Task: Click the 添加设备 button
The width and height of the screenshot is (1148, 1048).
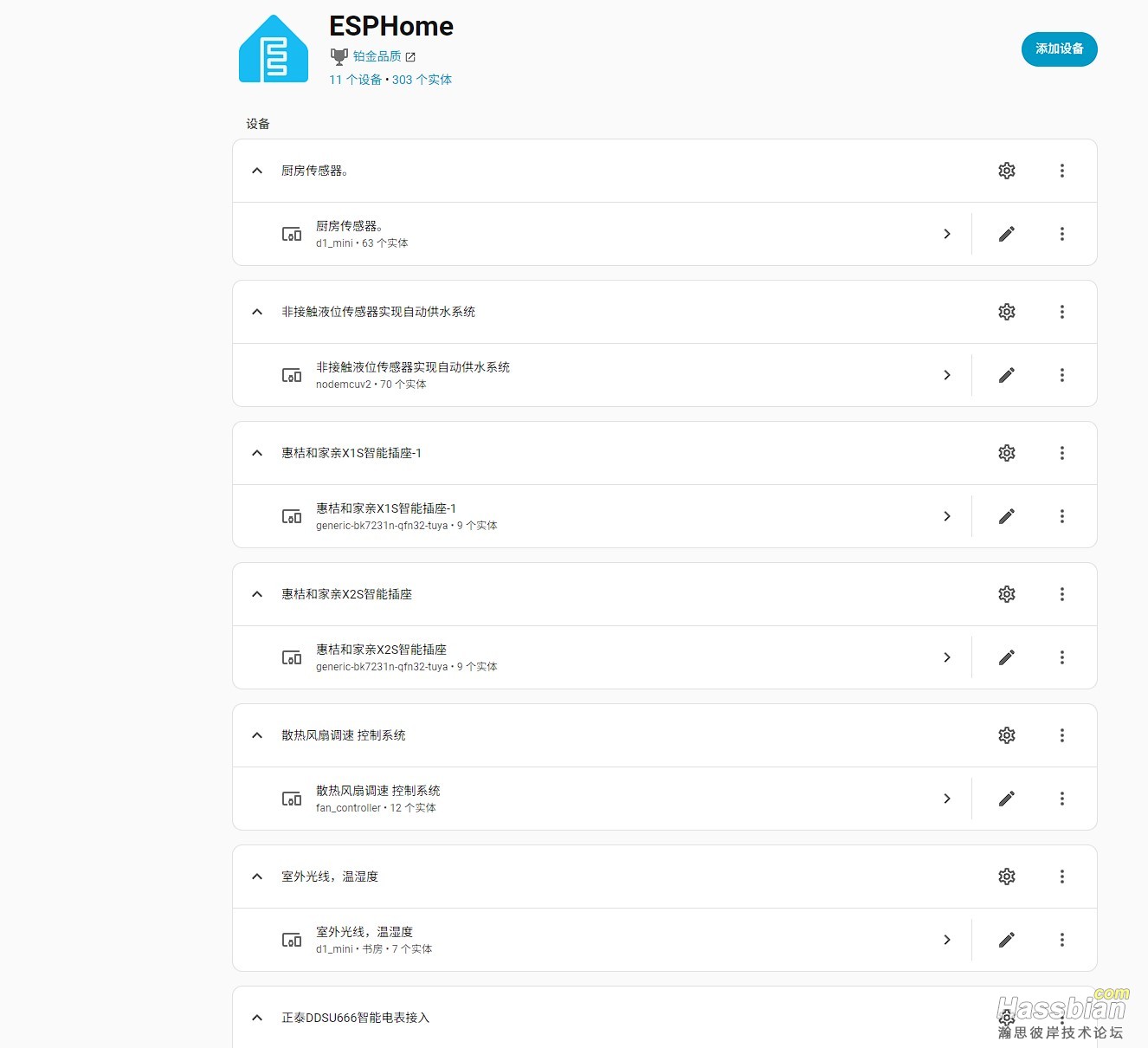Action: coord(1059,49)
